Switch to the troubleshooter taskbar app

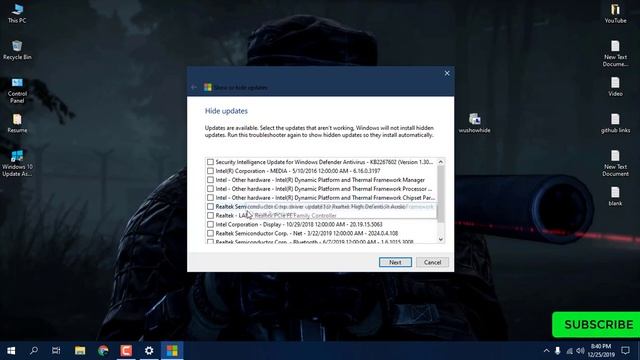(x=172, y=351)
